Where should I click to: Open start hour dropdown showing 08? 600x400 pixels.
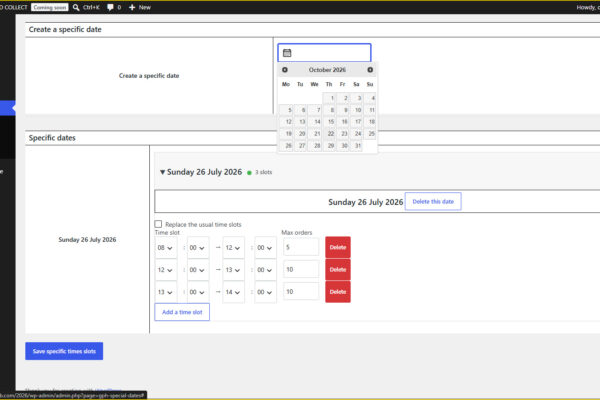pos(166,248)
